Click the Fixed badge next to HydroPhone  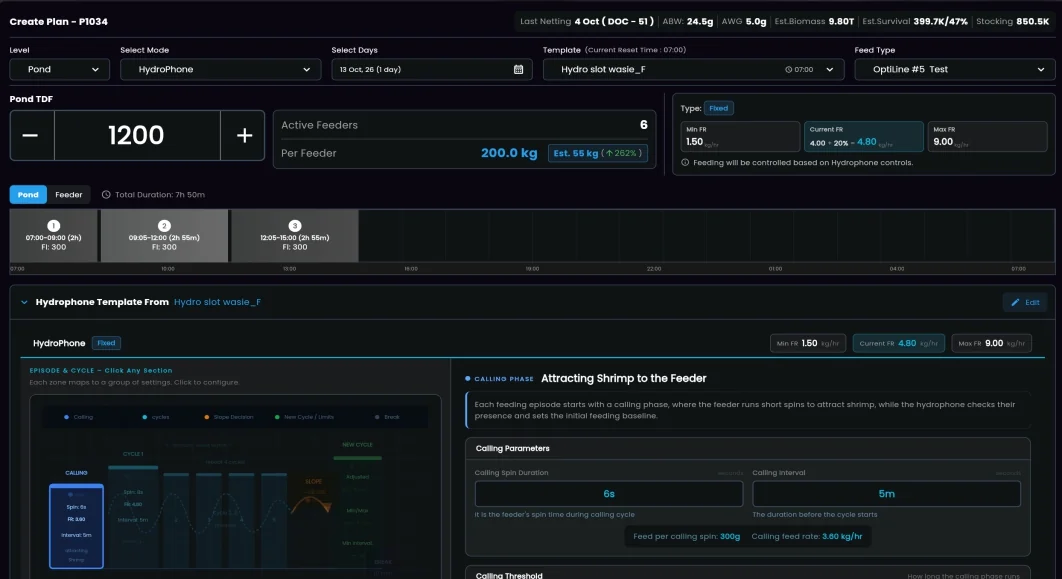coord(106,343)
